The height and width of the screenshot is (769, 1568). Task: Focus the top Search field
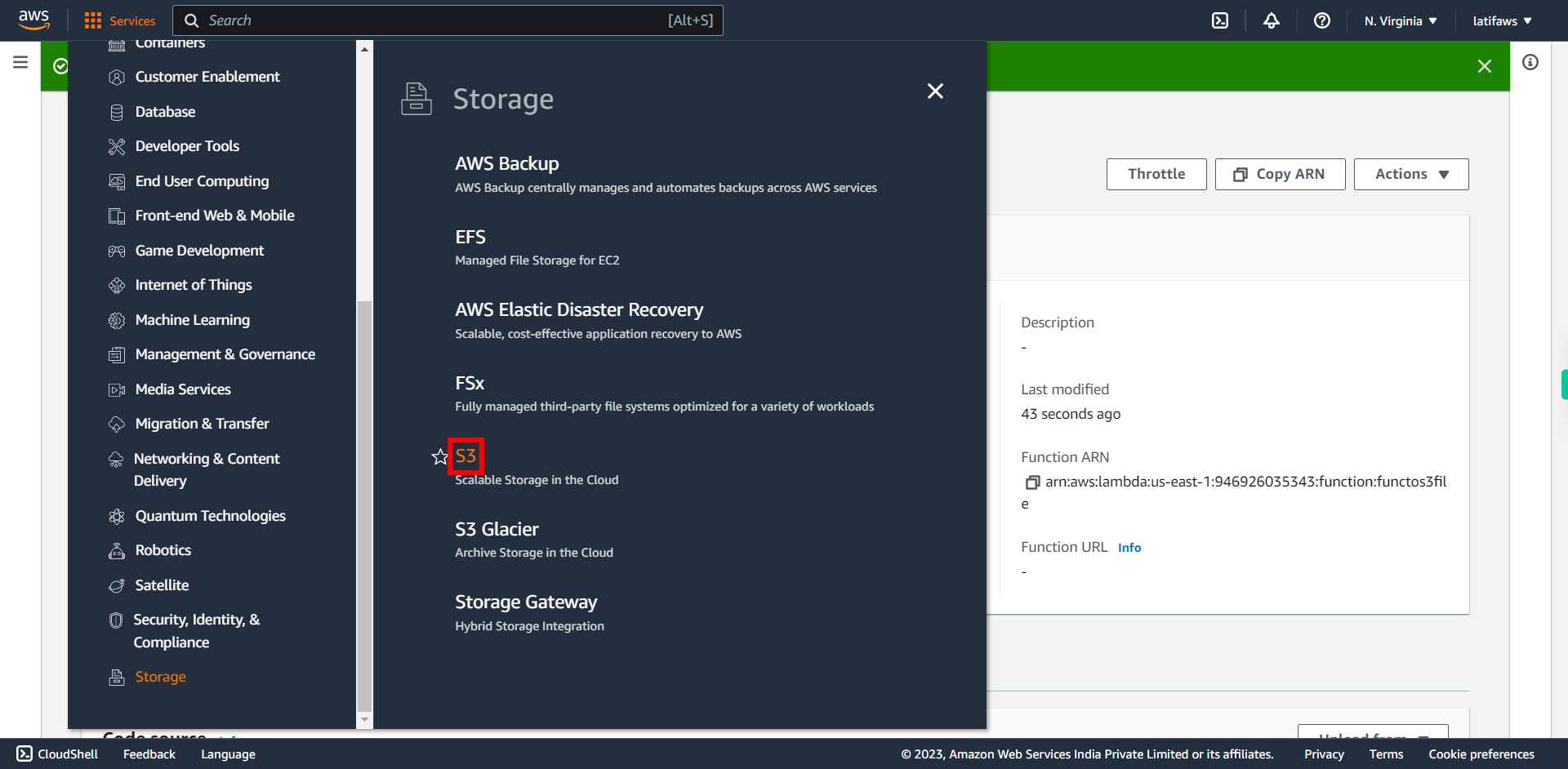coord(448,20)
